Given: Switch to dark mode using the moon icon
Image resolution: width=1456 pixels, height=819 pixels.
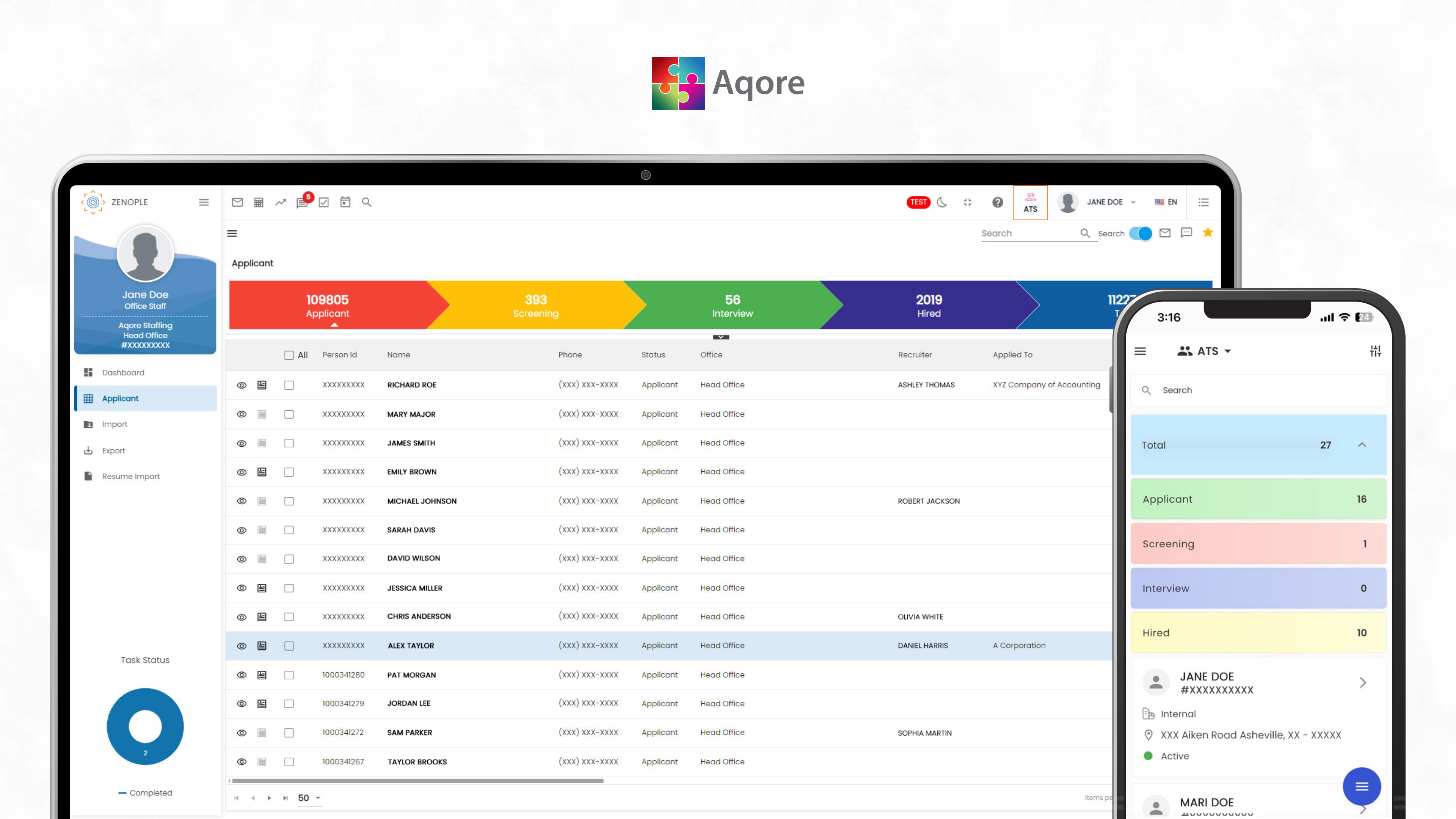Looking at the screenshot, I should pos(941,202).
